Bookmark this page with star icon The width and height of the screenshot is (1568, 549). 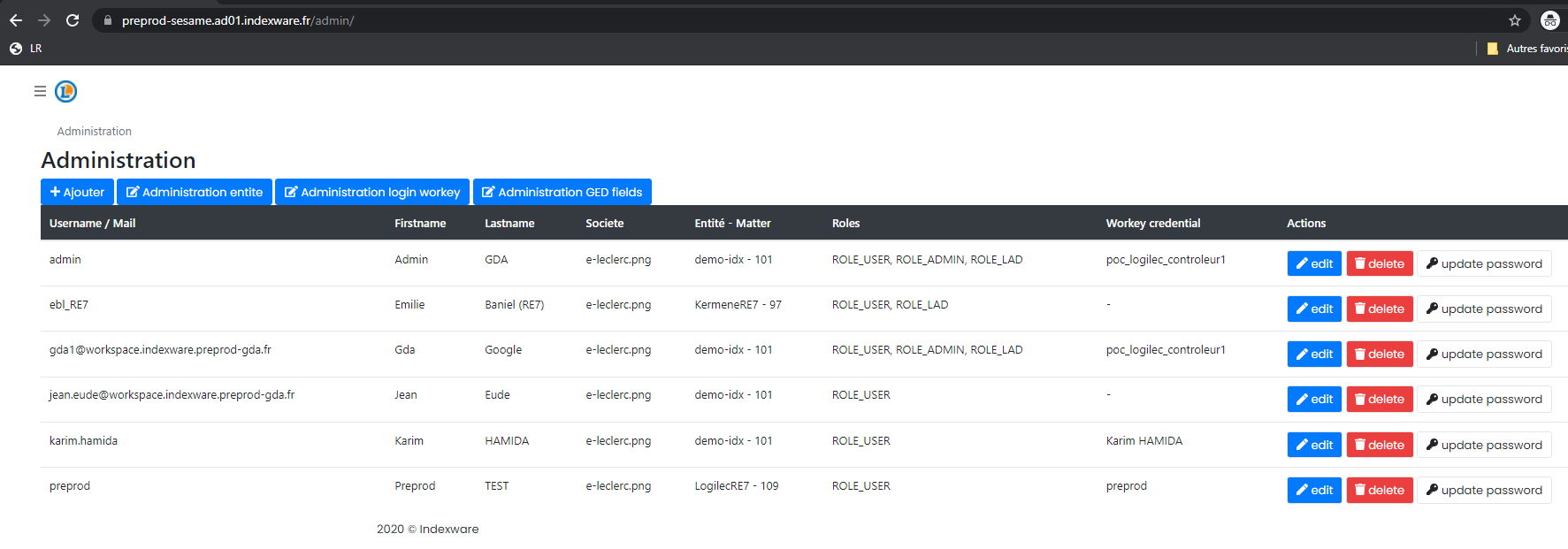coord(1515,20)
